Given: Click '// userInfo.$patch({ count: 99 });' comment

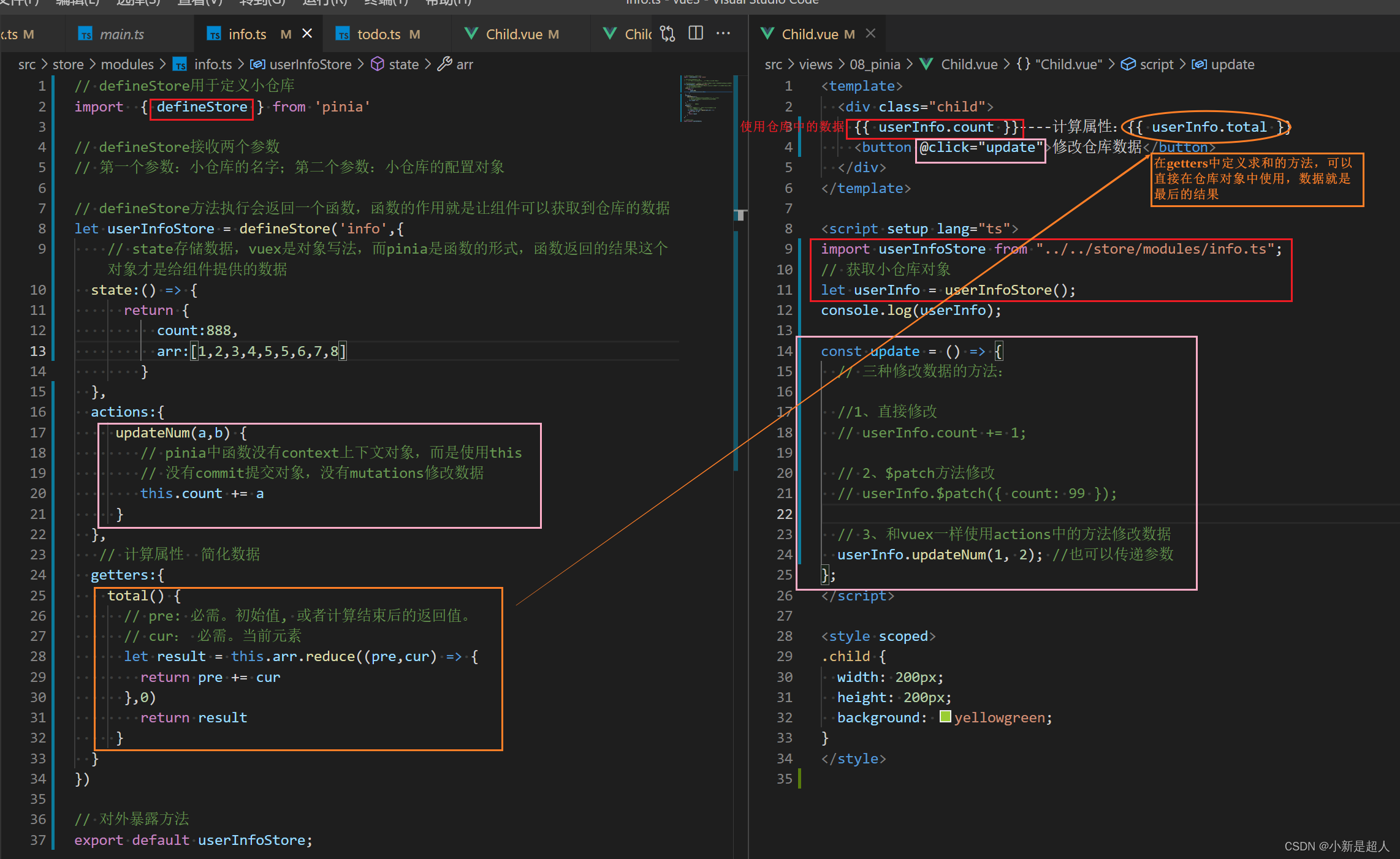Looking at the screenshot, I should 977,494.
